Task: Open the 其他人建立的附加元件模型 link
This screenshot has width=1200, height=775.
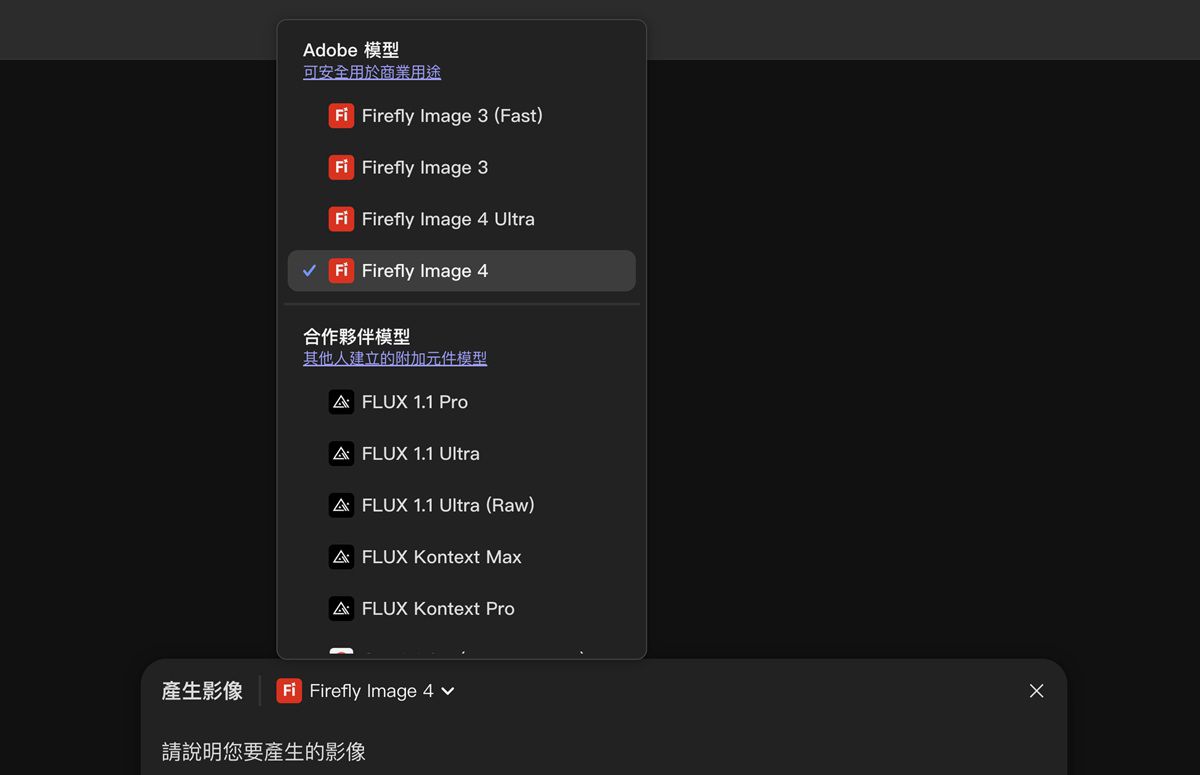Action: 395,358
